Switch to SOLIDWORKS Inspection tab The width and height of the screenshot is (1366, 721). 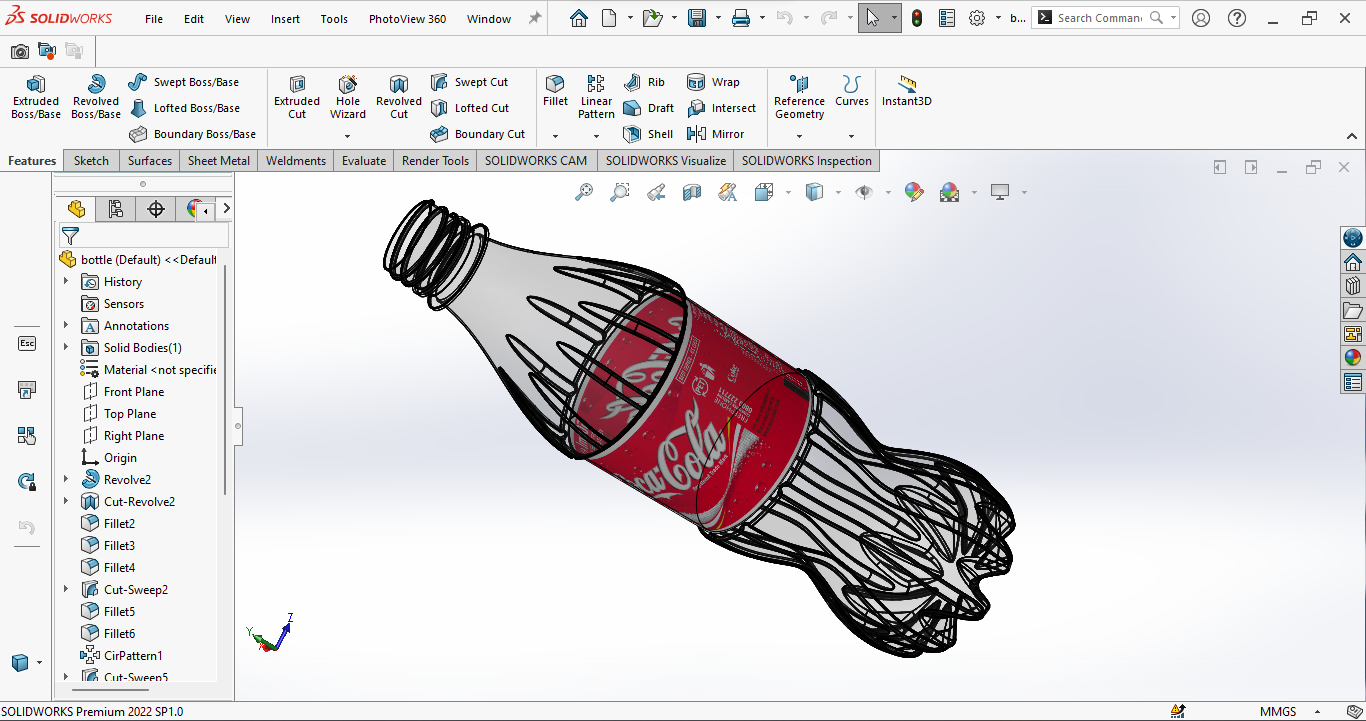point(807,161)
